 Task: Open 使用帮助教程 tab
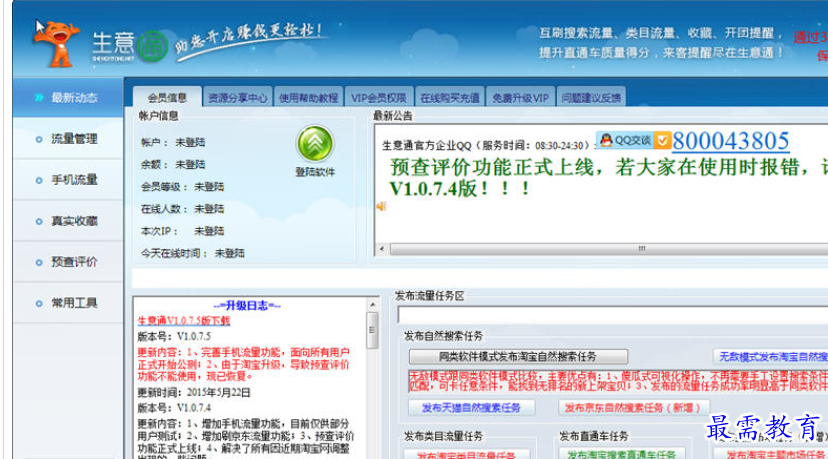[x=308, y=98]
